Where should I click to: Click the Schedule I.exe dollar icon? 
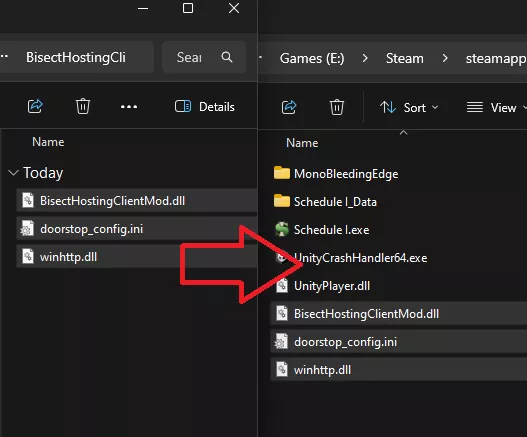pos(282,229)
